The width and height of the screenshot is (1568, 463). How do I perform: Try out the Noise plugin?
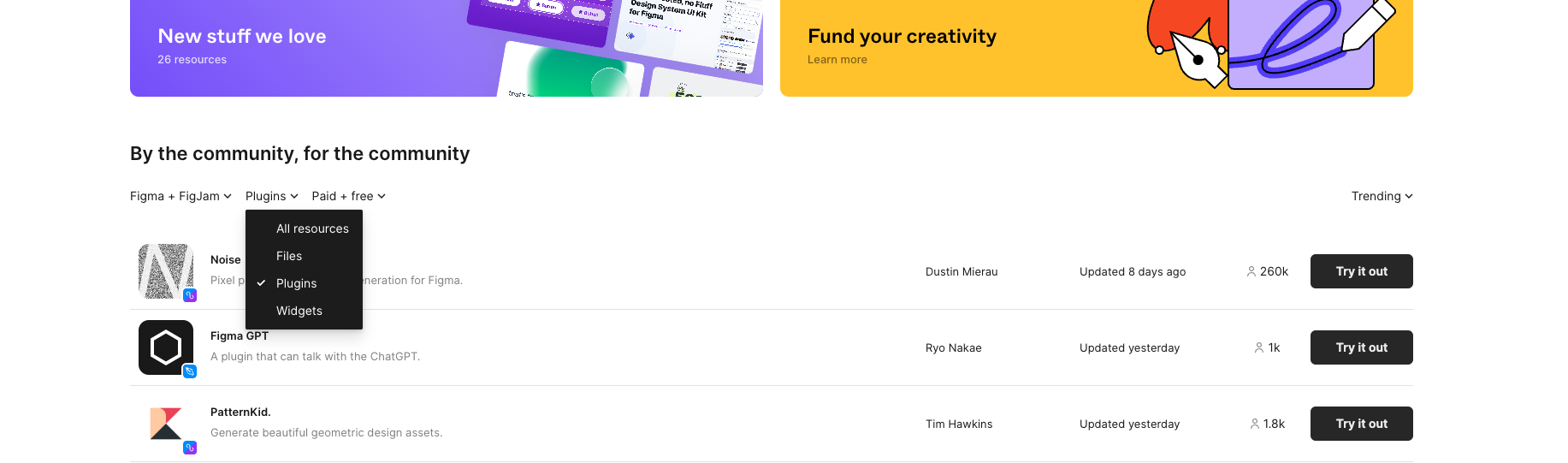(x=1362, y=271)
